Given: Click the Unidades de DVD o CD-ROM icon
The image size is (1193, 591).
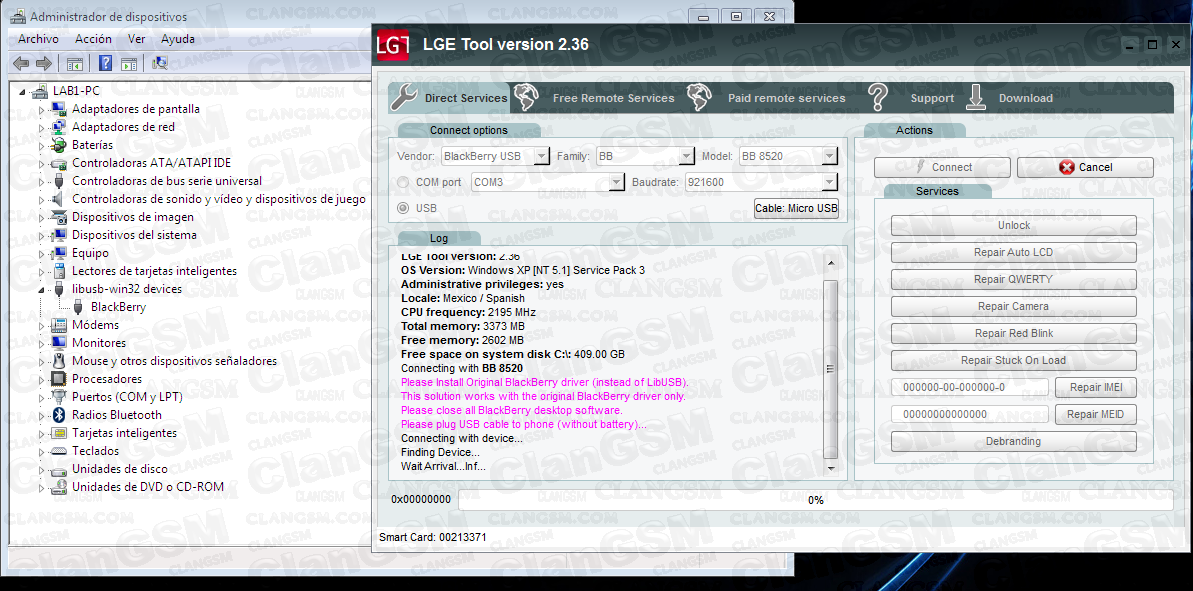Looking at the screenshot, I should tap(59, 487).
